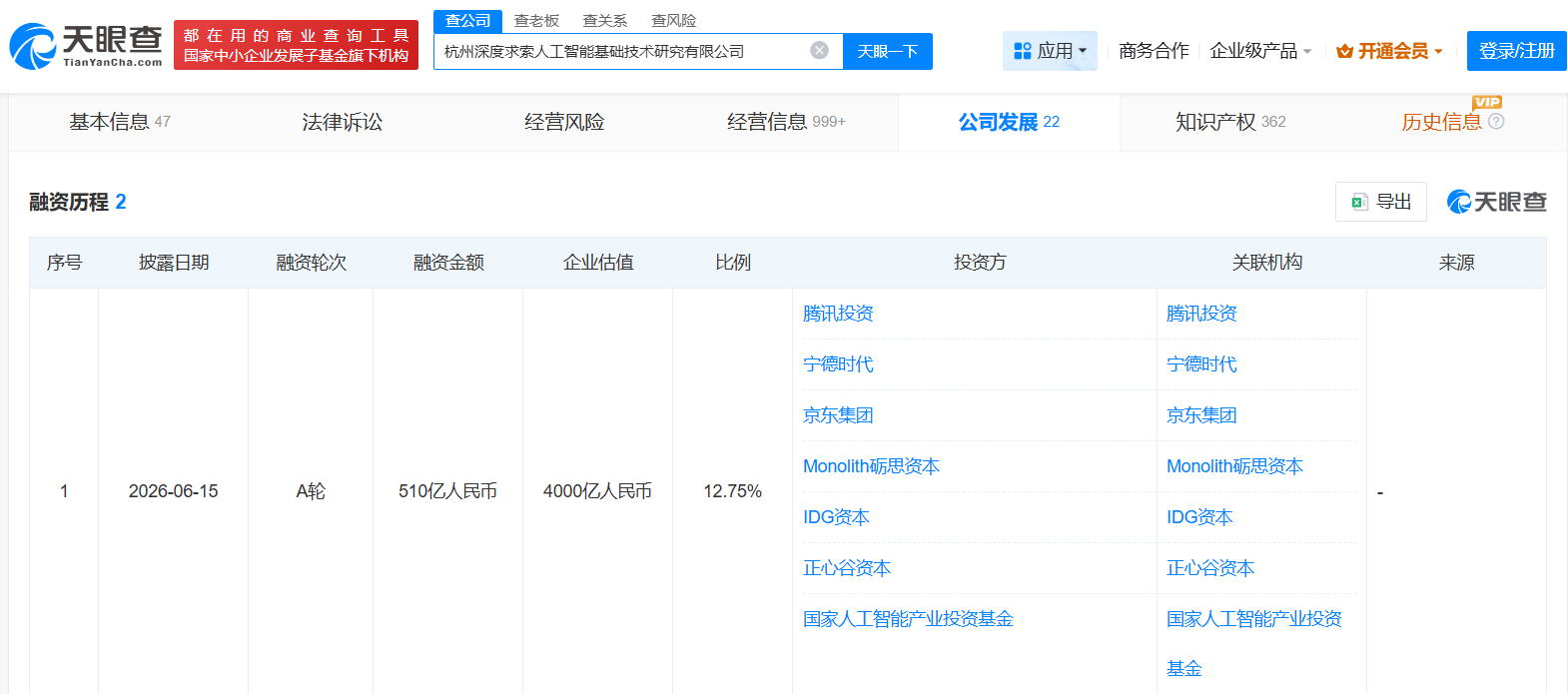Switch to the 查关系 search tab
1568x694 pixels.
(605, 20)
